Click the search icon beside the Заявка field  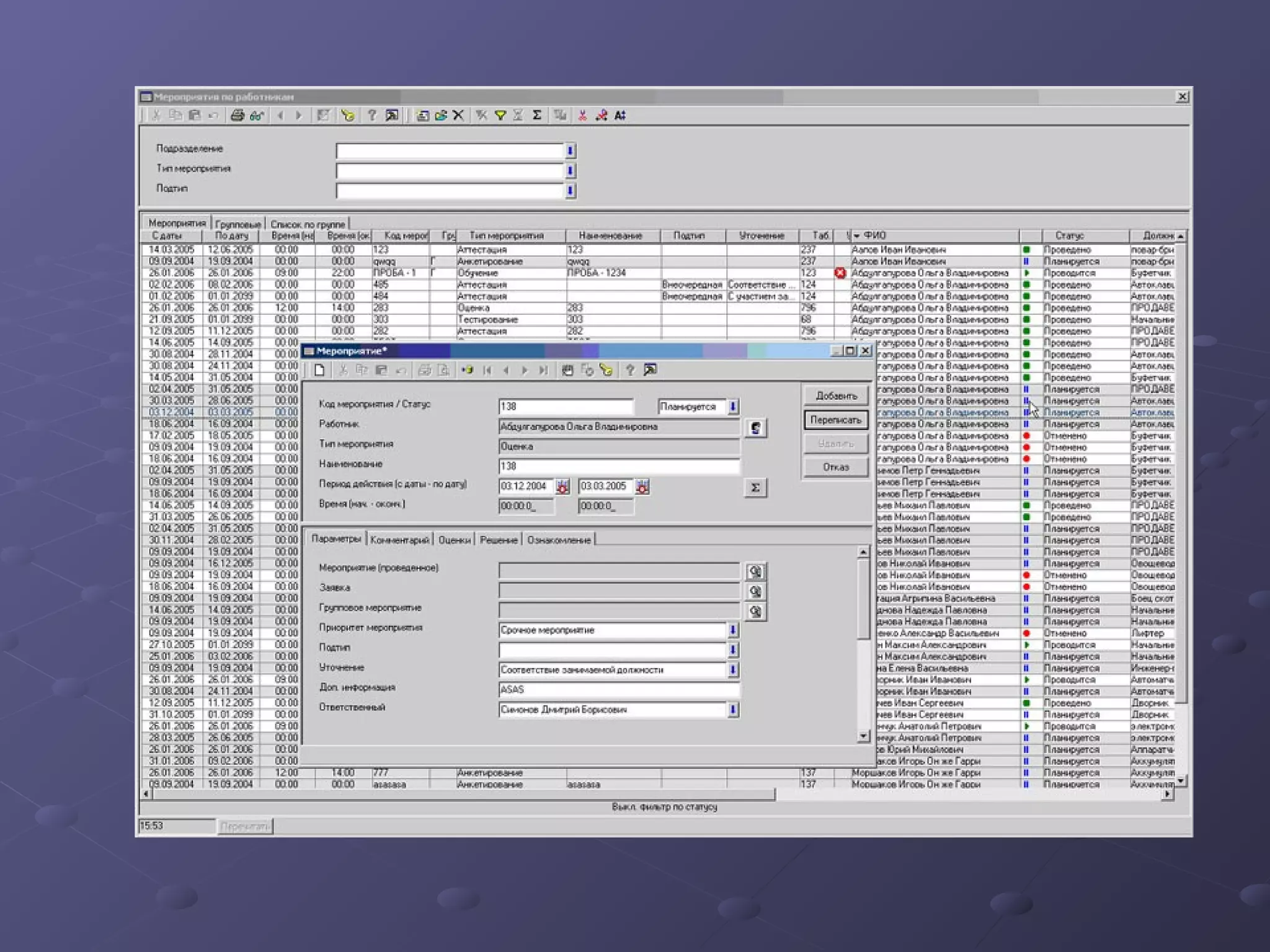755,591
